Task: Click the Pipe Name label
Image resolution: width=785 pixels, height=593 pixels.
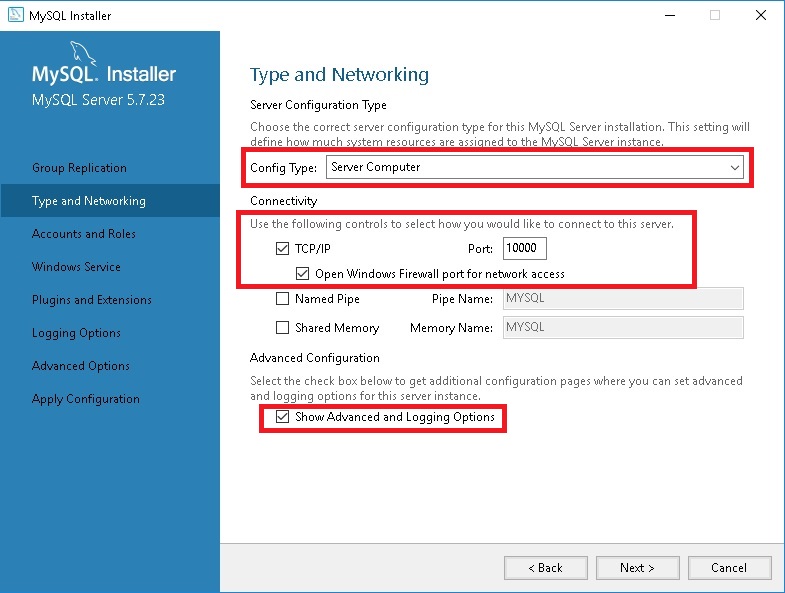Action: (x=462, y=299)
